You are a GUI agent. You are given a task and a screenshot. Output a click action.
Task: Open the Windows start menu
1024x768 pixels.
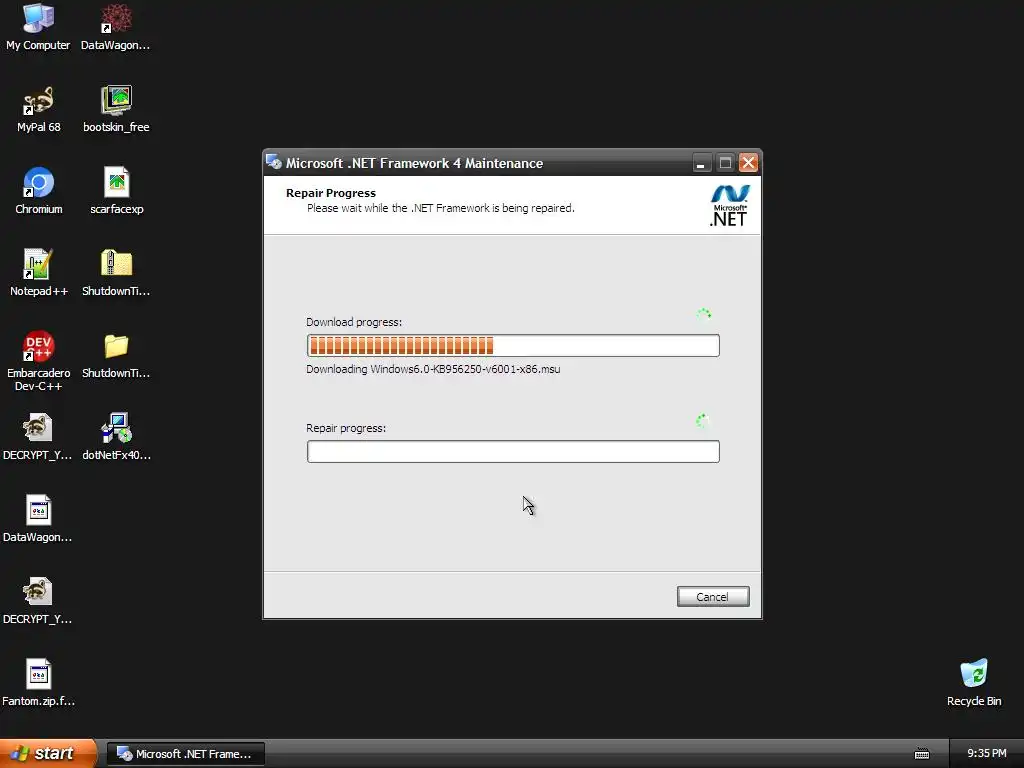pos(48,753)
